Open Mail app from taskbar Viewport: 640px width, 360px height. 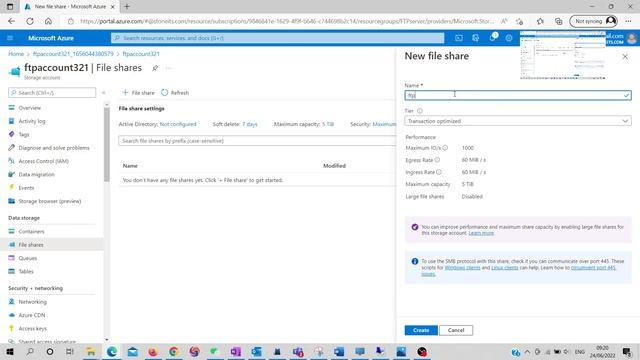(133, 352)
